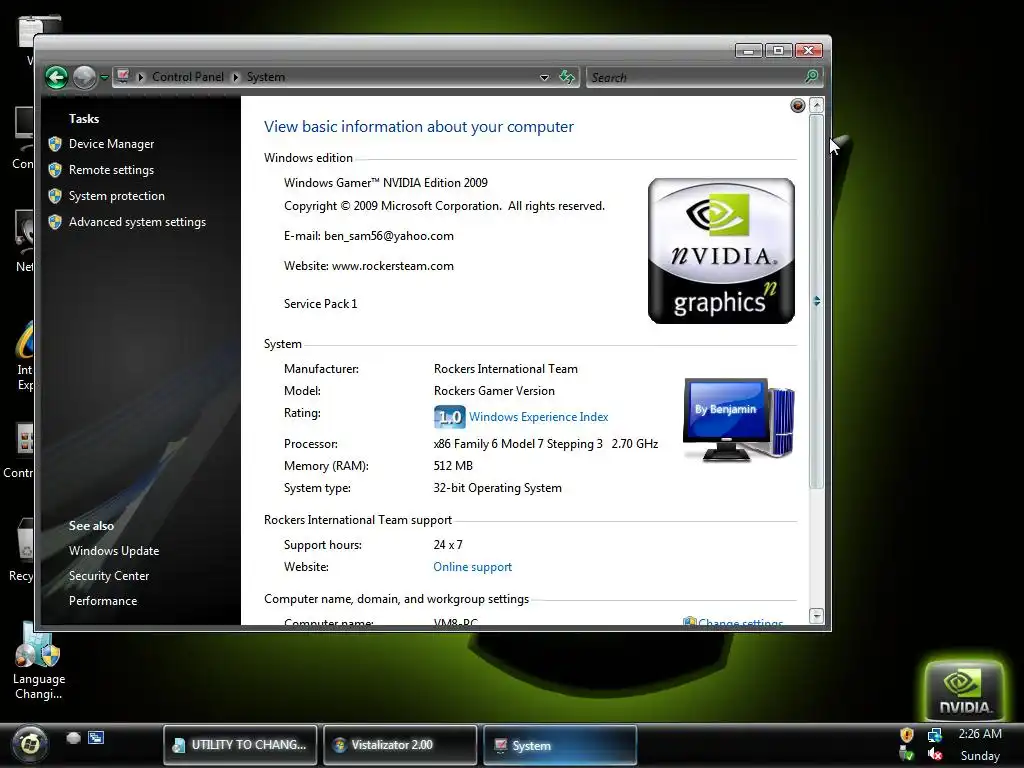This screenshot has width=1024, height=768.
Task: Click the Windows Experience Index link
Action: [x=539, y=417]
